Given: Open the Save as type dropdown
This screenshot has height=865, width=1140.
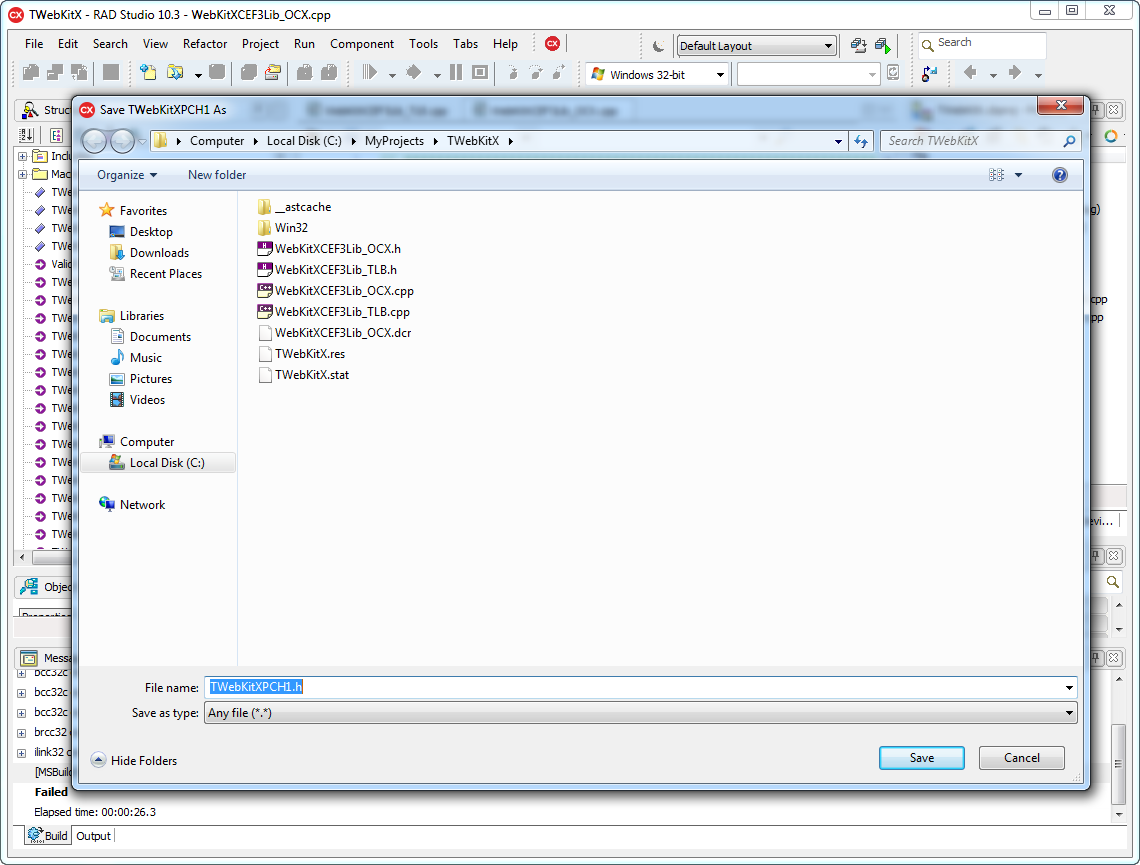Looking at the screenshot, I should click(641, 713).
